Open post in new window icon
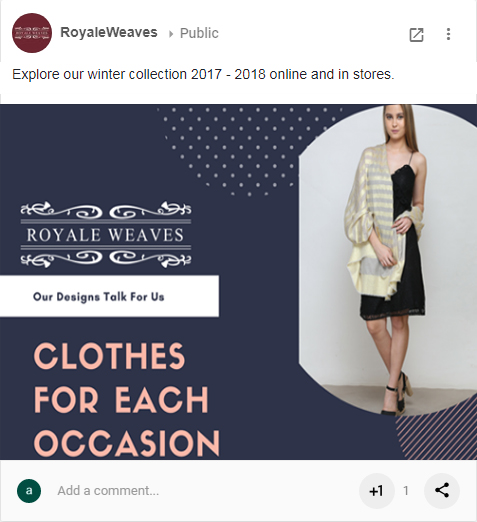The height and width of the screenshot is (522, 477). click(416, 34)
